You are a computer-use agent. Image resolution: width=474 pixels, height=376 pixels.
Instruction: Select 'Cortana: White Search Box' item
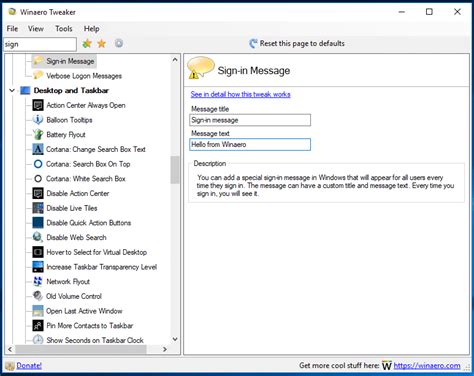click(x=86, y=179)
